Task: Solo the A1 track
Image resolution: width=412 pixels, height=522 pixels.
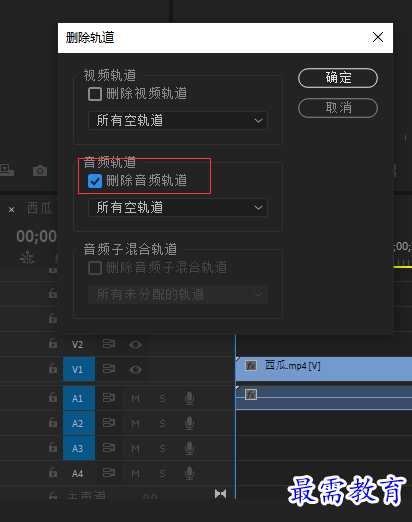Action: pos(162,398)
